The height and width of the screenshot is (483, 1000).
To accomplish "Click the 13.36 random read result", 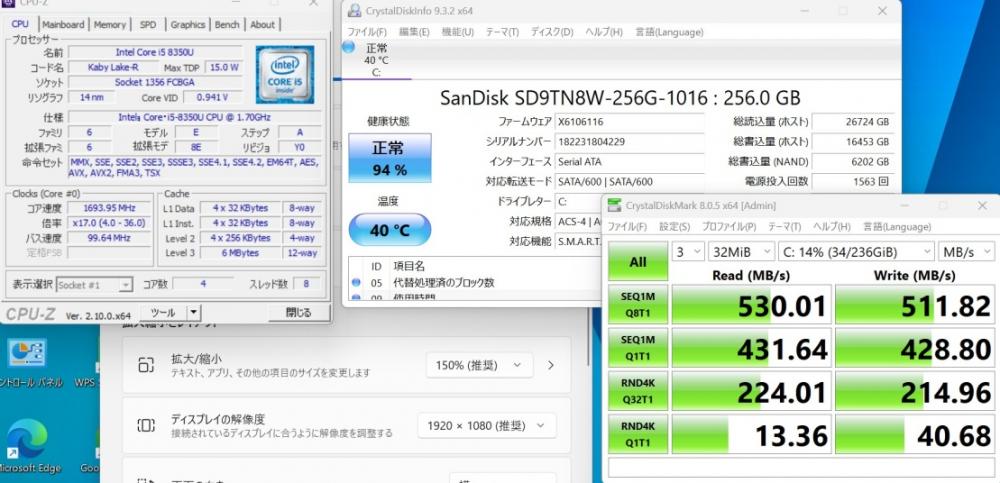I will coord(752,434).
